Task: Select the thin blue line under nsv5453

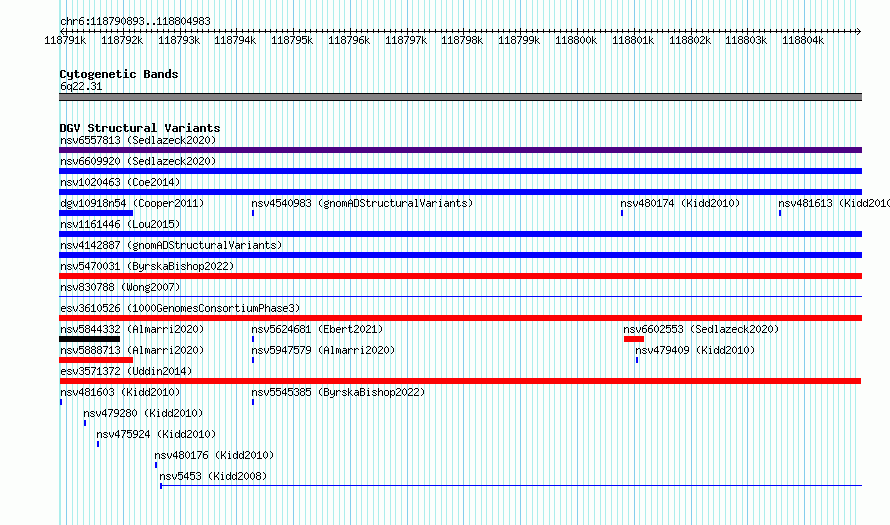Action: [x=511, y=486]
